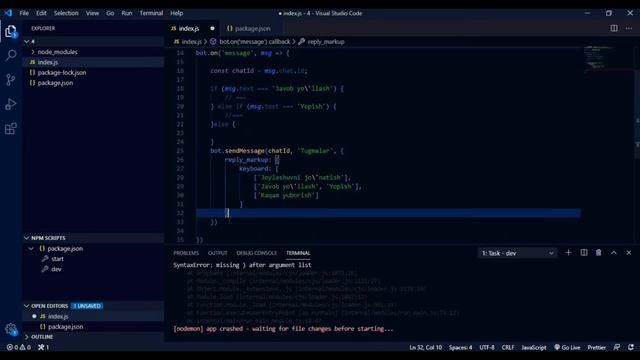Open the Source Control view
640x360 pixels.
coord(11,80)
